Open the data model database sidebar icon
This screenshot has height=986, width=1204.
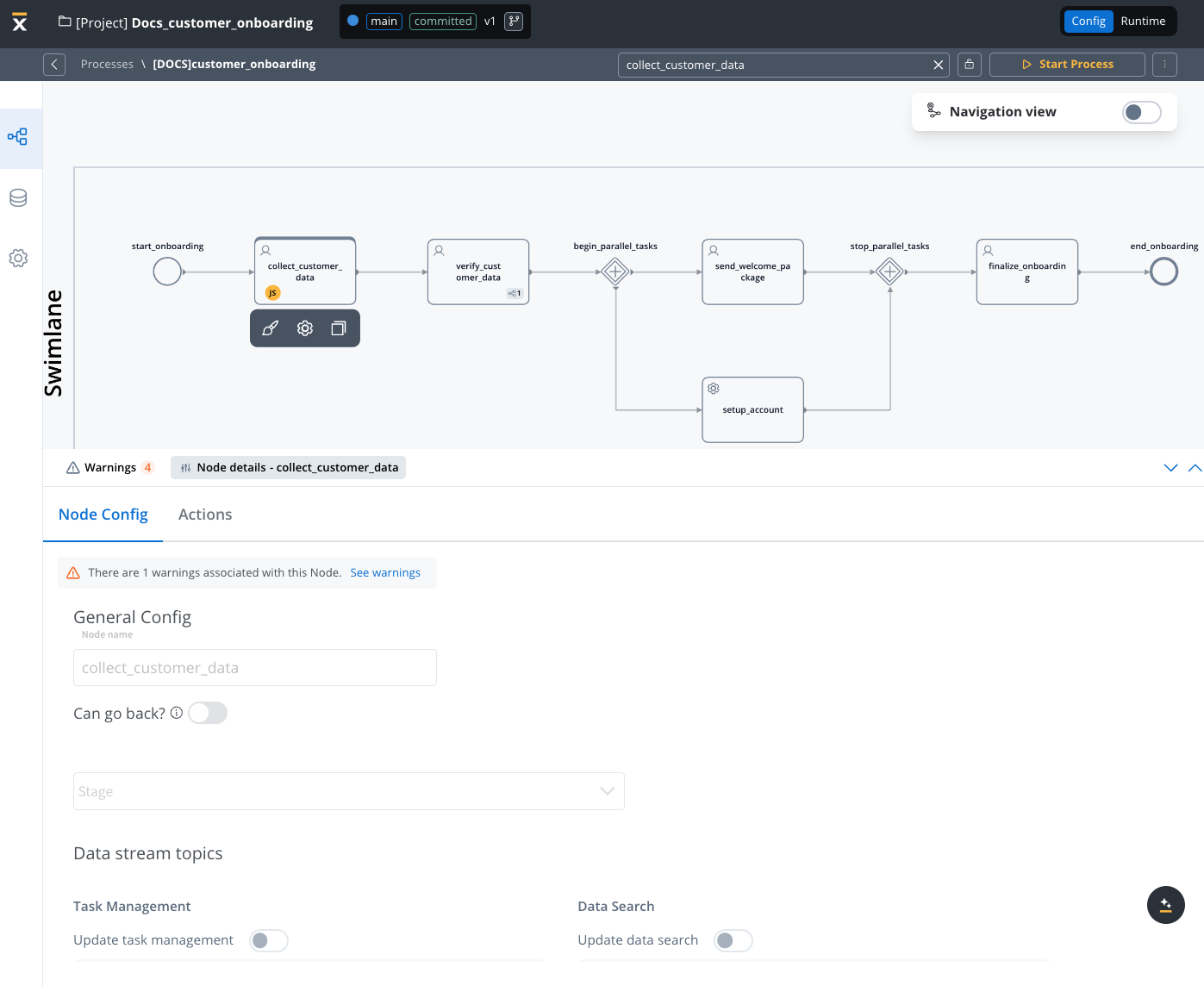[x=18, y=198]
